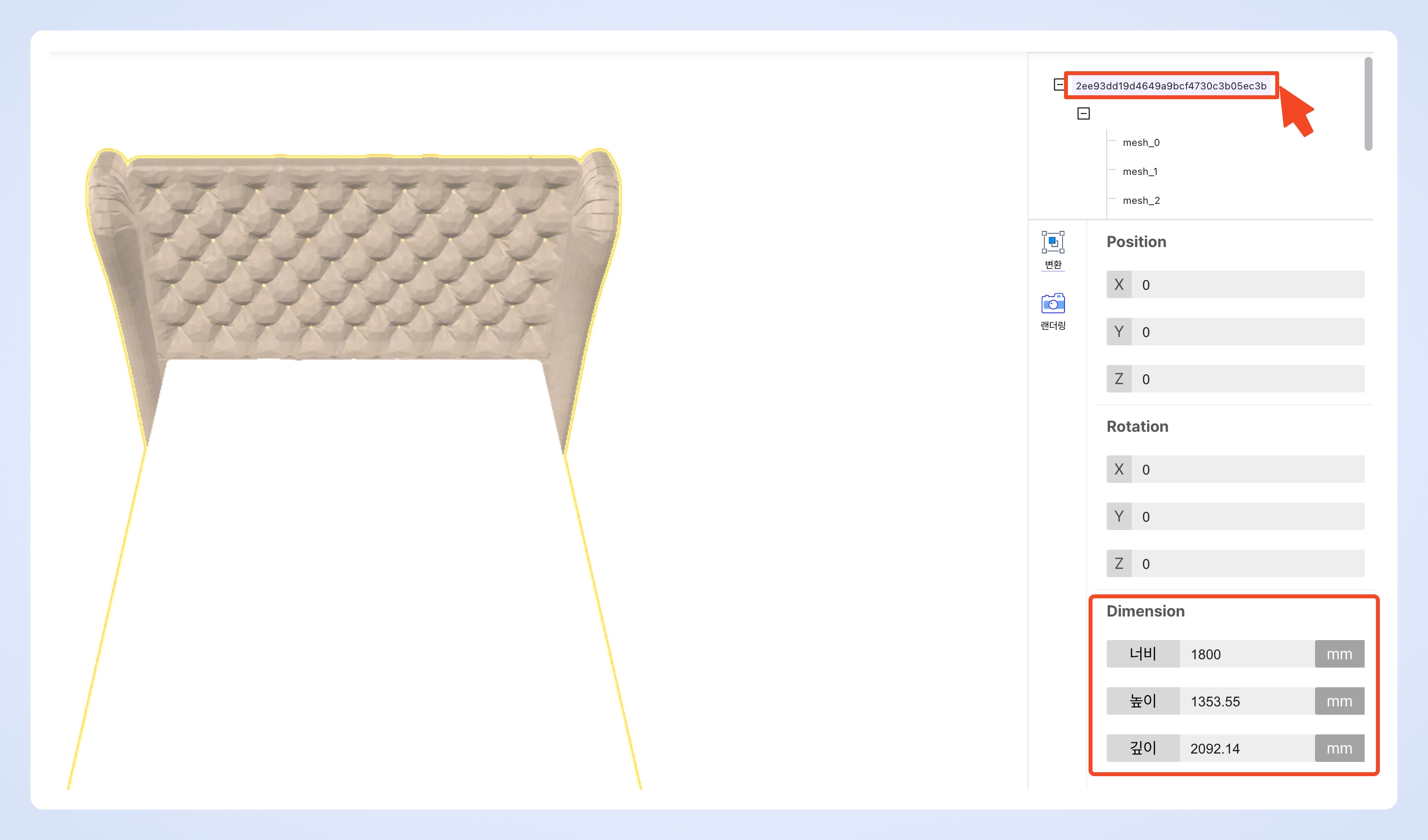Screen dimensions: 1428x840
Task: Select mesh_1 in the tree
Action: tap(1140, 172)
